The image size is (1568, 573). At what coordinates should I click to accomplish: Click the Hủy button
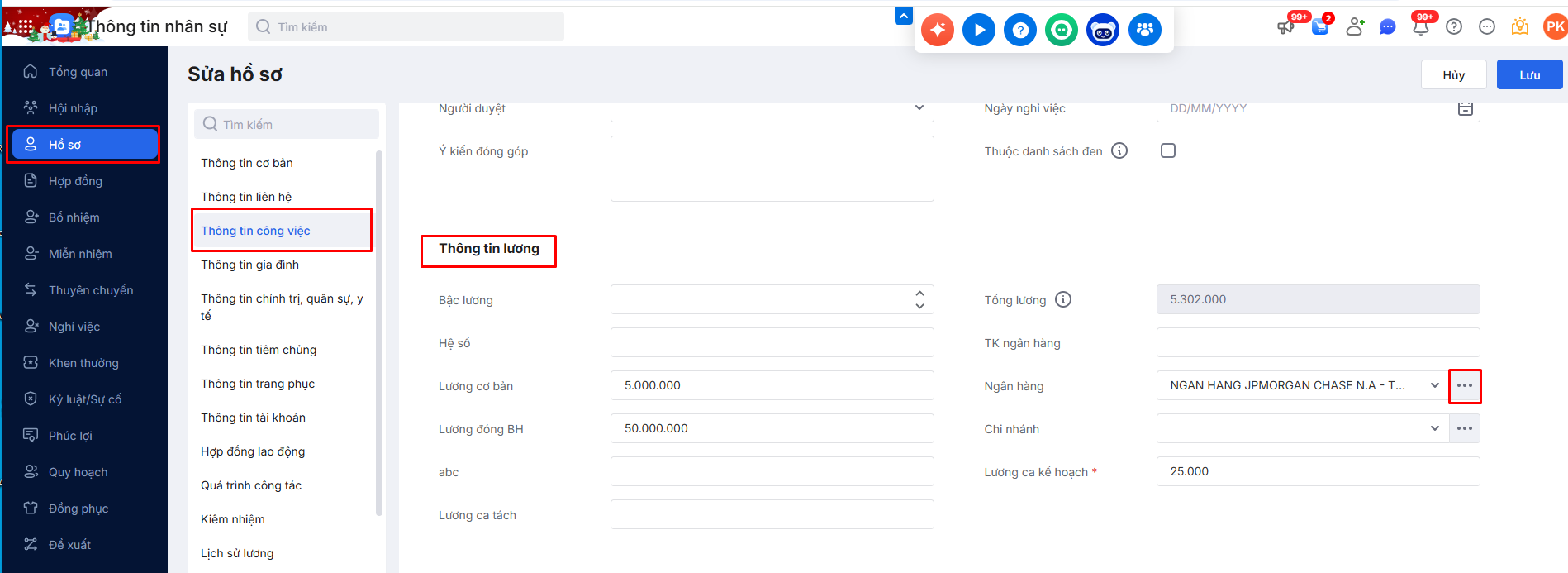1454,74
